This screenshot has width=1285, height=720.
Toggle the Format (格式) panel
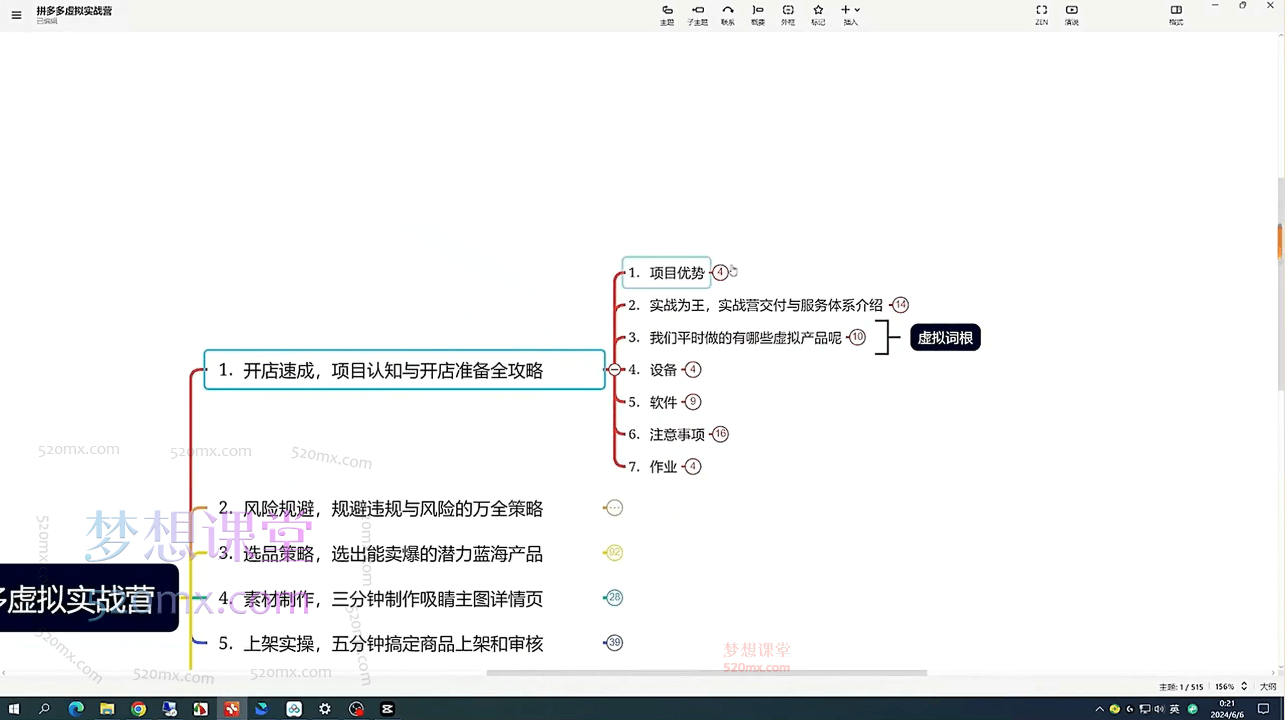click(1176, 14)
